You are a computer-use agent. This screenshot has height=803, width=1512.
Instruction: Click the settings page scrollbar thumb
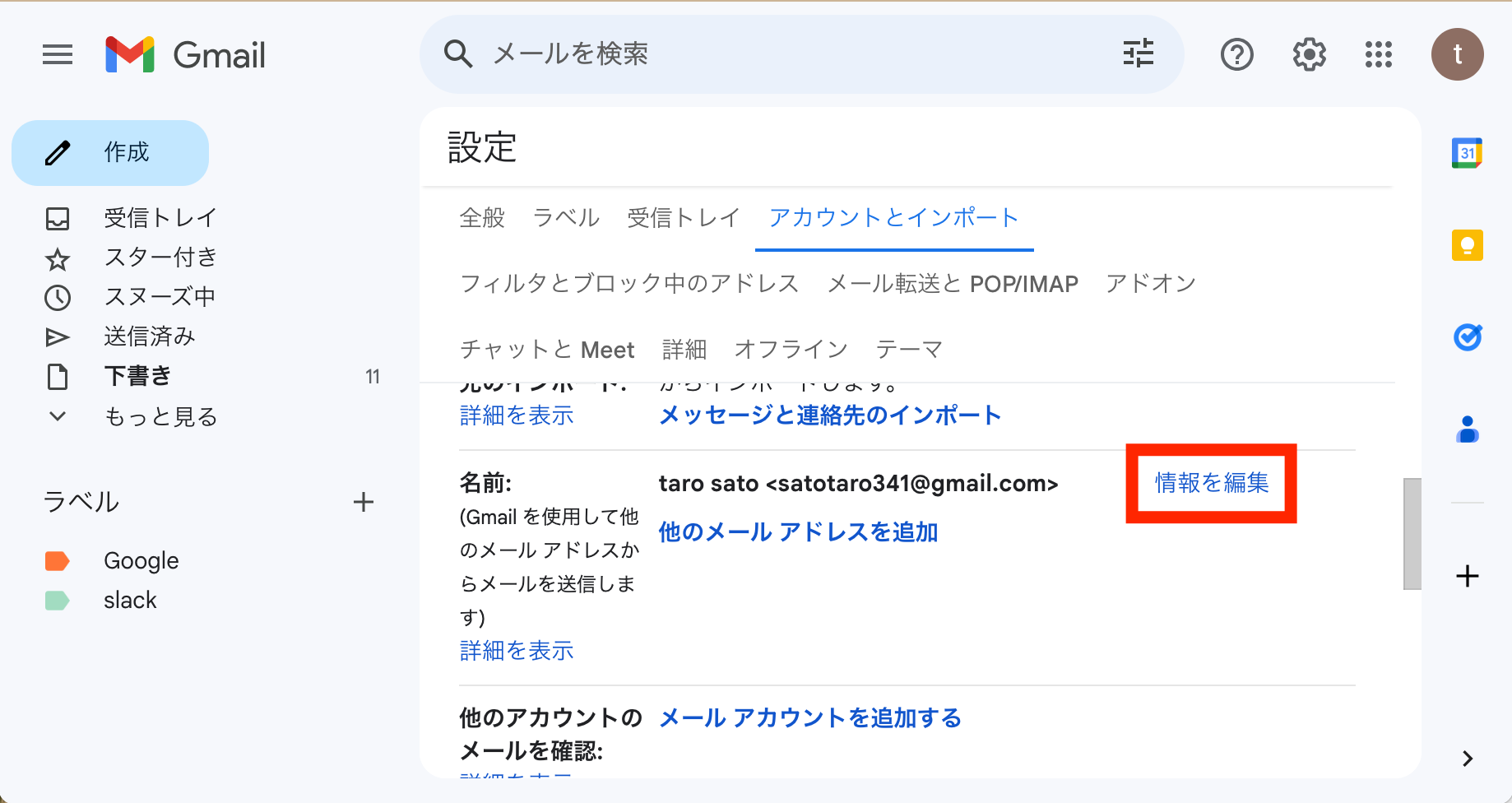coord(1412,533)
